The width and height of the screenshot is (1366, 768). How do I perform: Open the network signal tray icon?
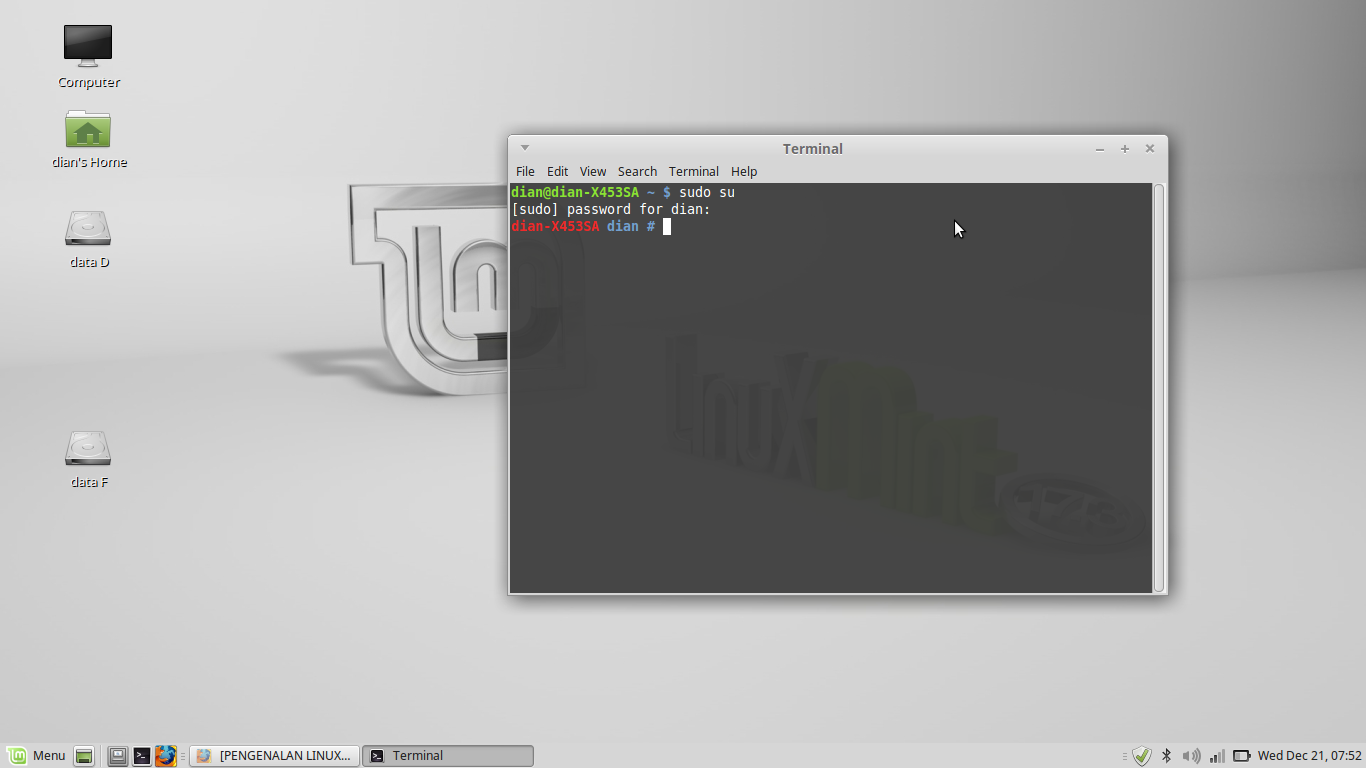pyautogui.click(x=1217, y=756)
